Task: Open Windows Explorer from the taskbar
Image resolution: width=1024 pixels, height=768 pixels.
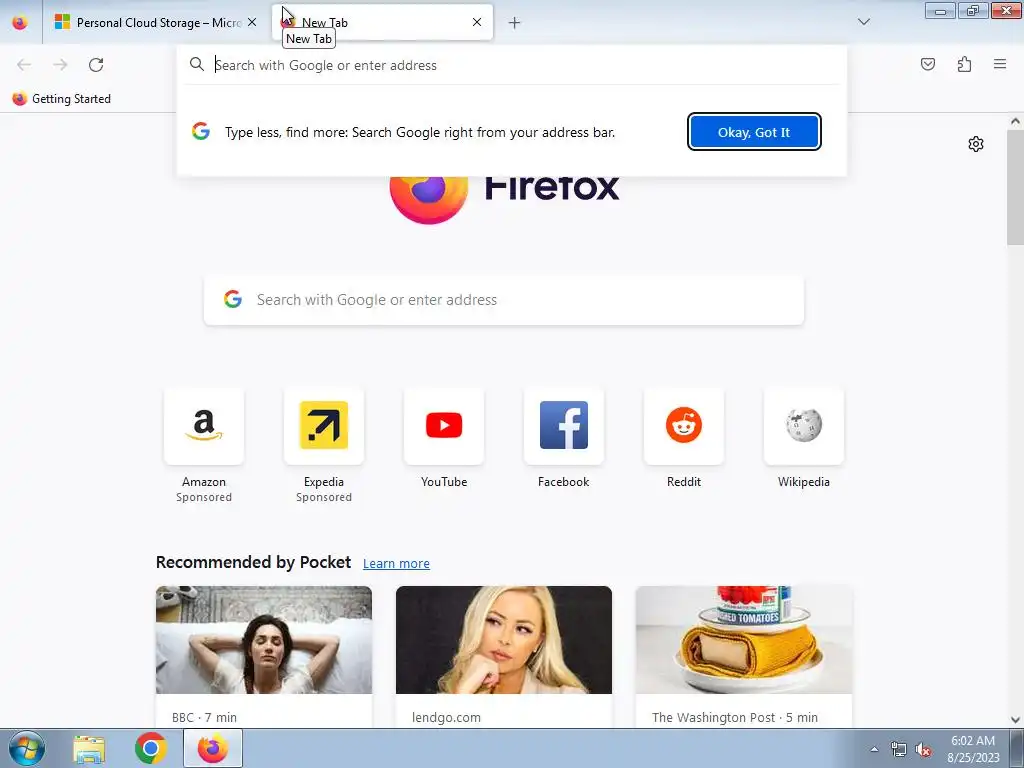Action: [89, 749]
